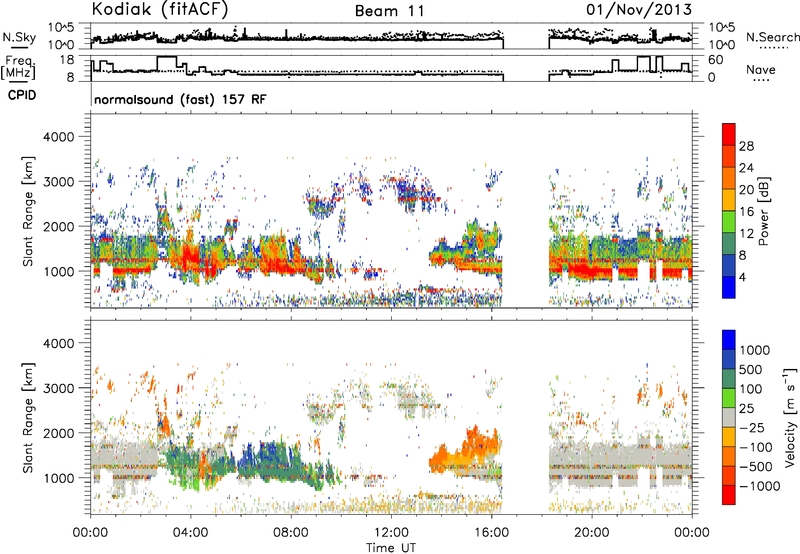Click the 'Beam 11' label
The height and width of the screenshot is (554, 800).
coord(390,11)
